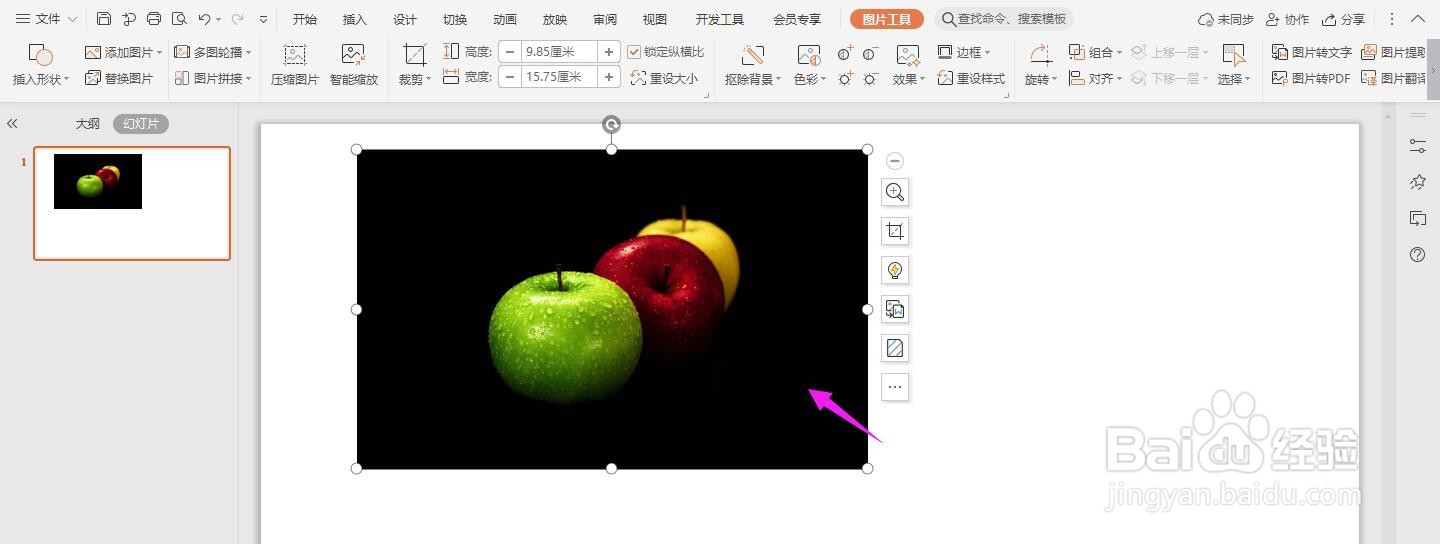Decrease image width with minus stepper
Screen dimensions: 1440x544
point(510,77)
